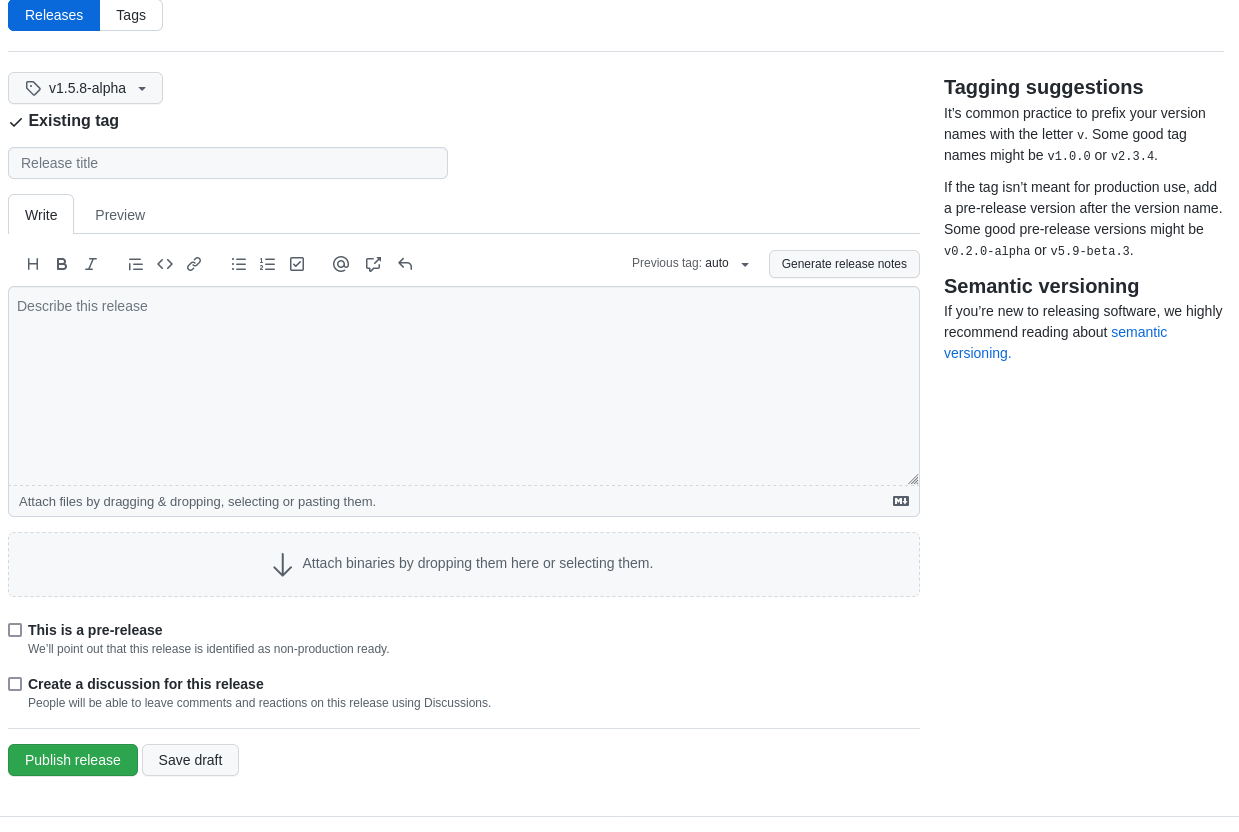
Task: Click the Attach binaries drop zone text
Action: click(478, 563)
